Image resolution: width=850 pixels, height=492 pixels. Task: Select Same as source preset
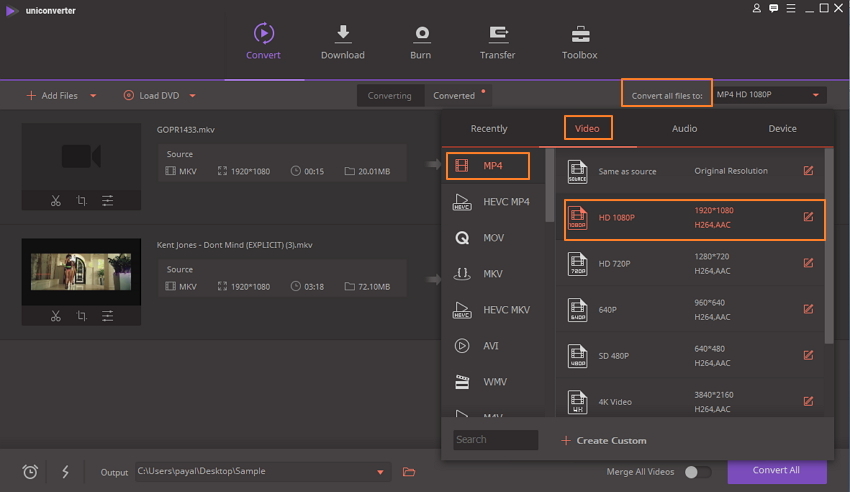(691, 171)
